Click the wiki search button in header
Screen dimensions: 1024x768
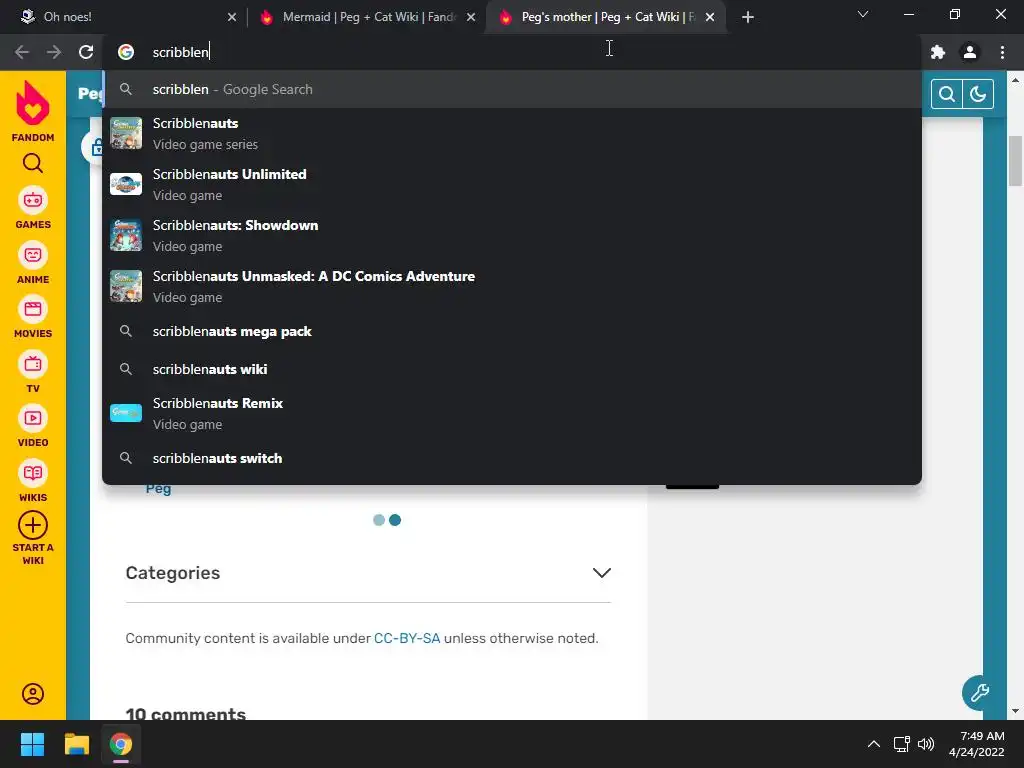coord(946,94)
